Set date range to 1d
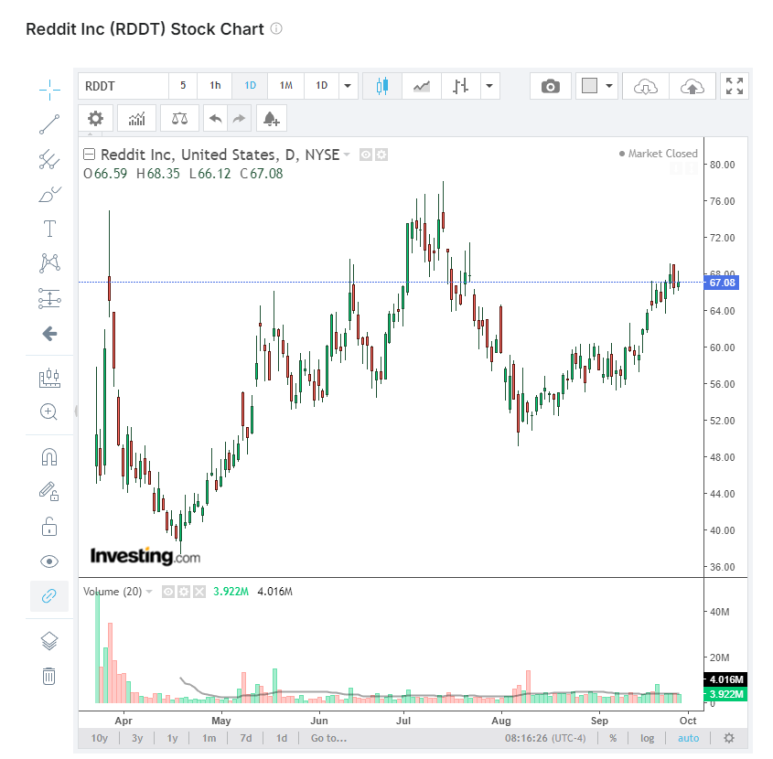 point(281,738)
